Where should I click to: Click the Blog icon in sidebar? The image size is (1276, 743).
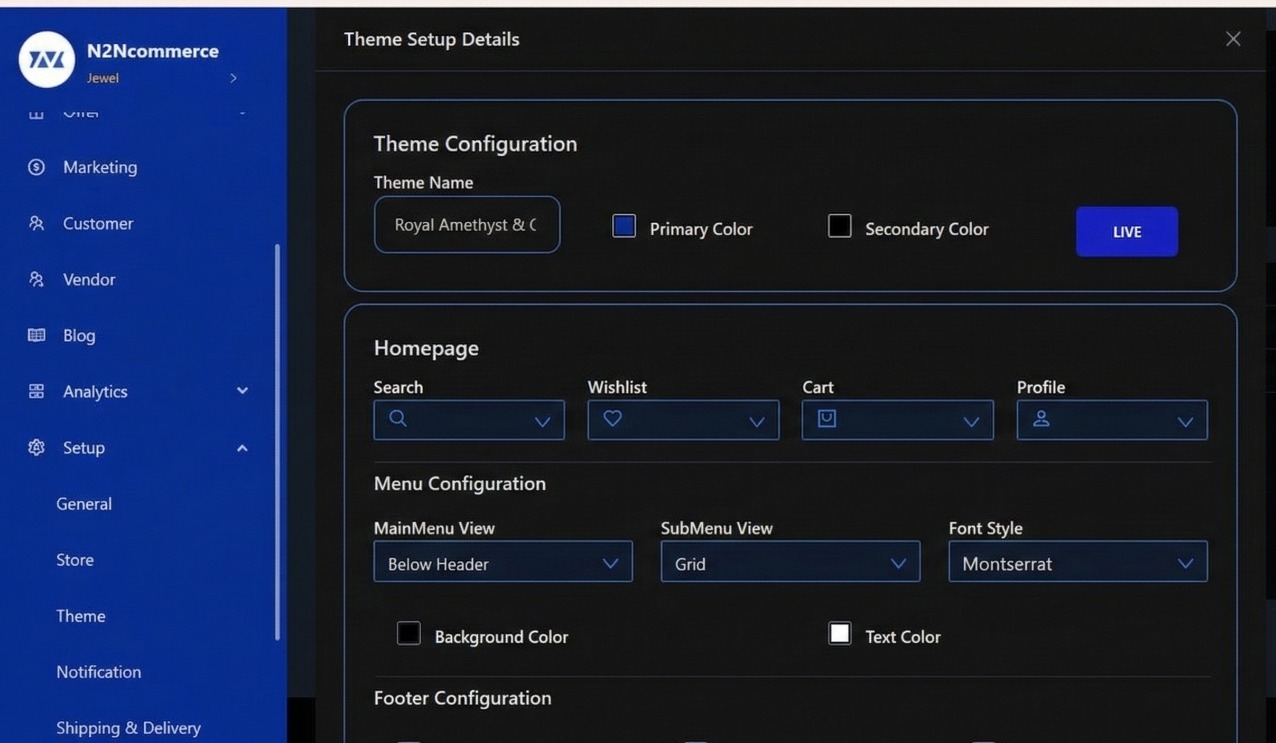[x=36, y=335]
